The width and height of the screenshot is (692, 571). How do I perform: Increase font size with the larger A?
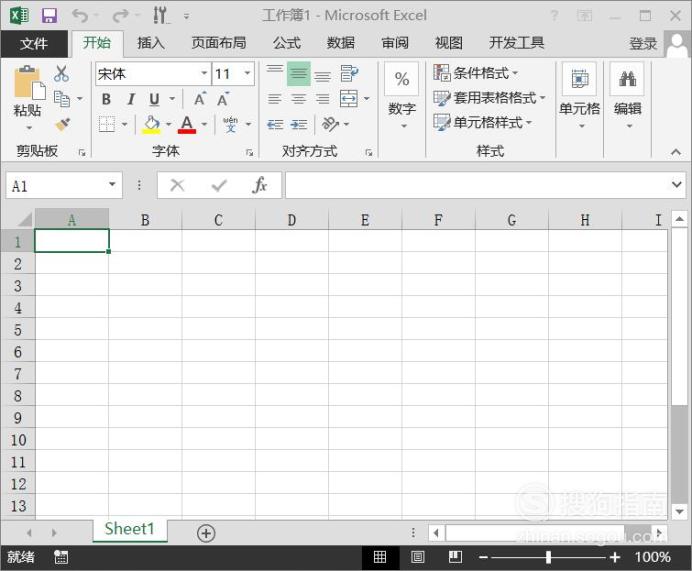[200, 99]
